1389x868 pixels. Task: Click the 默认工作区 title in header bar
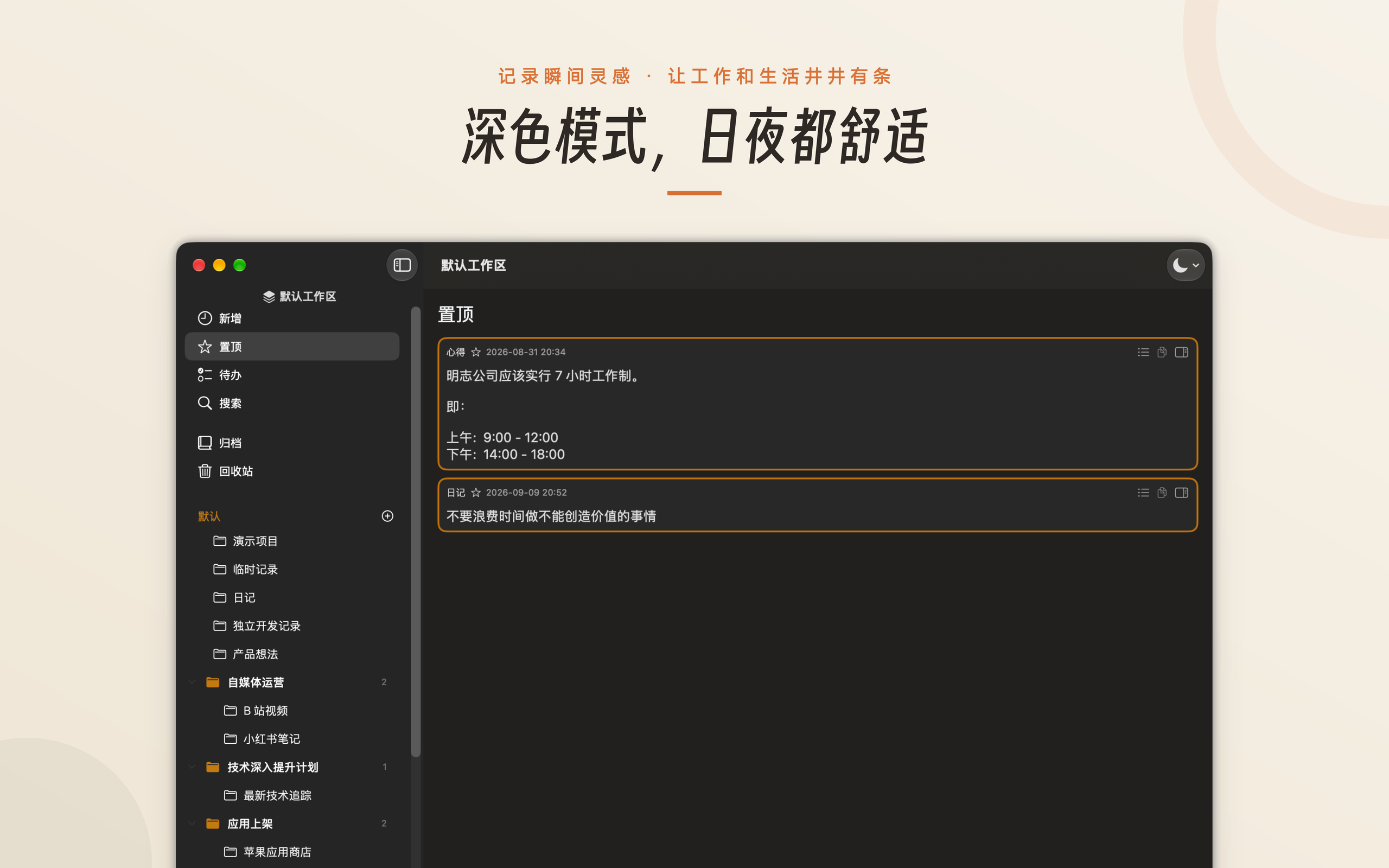pos(473,265)
